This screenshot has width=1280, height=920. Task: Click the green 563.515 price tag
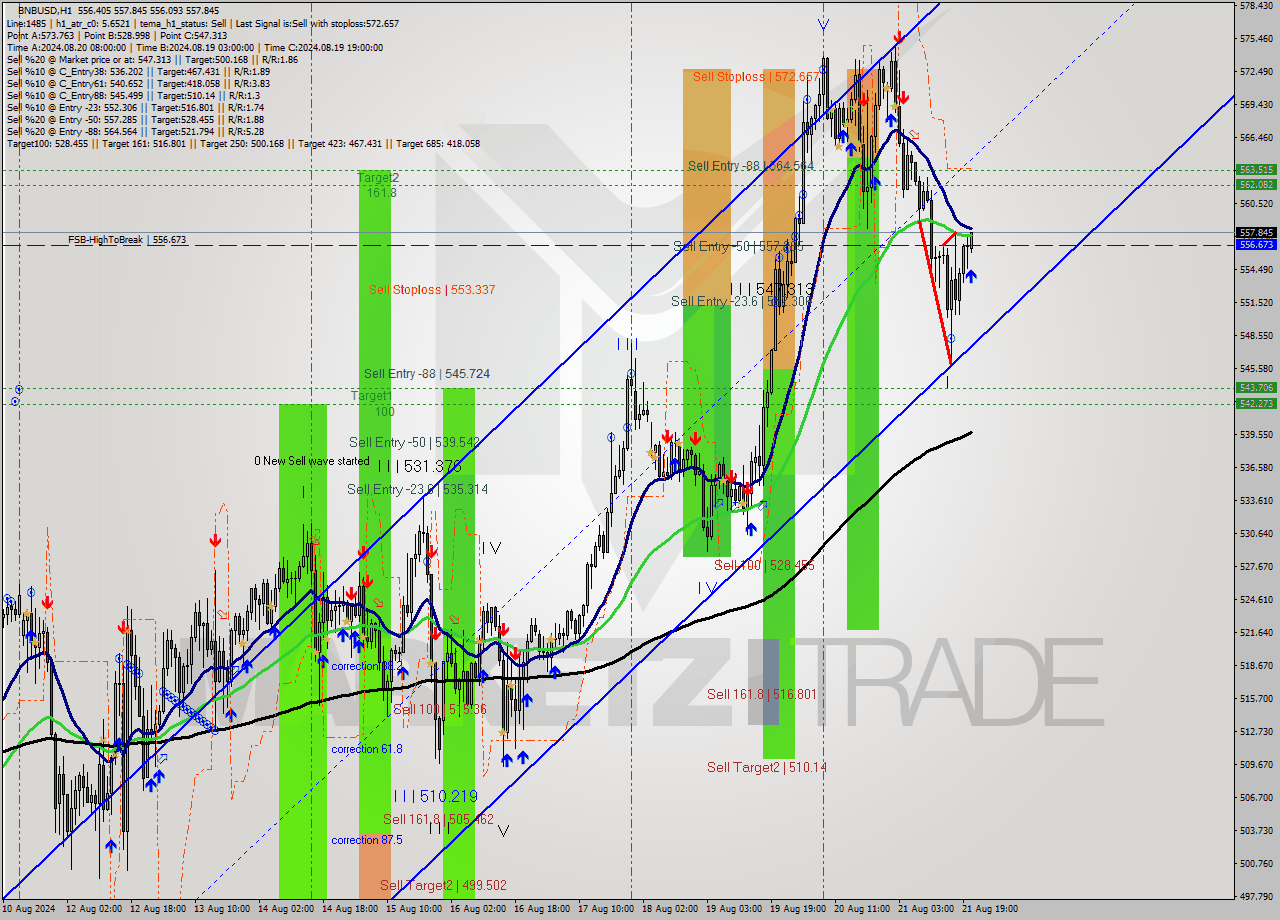point(1257,170)
